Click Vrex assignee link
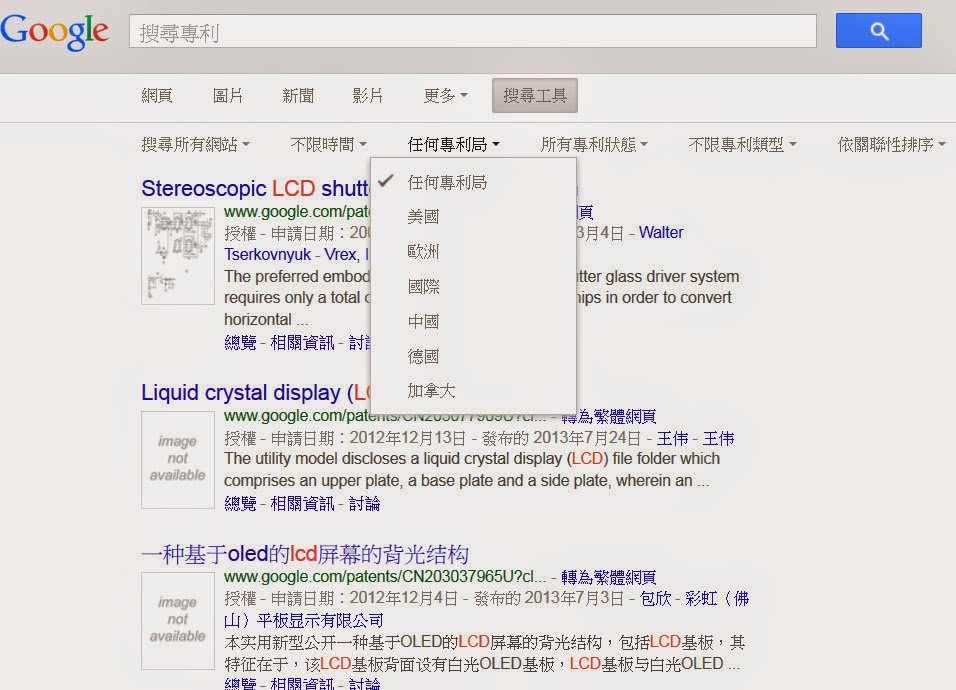The width and height of the screenshot is (956, 690). click(x=346, y=254)
